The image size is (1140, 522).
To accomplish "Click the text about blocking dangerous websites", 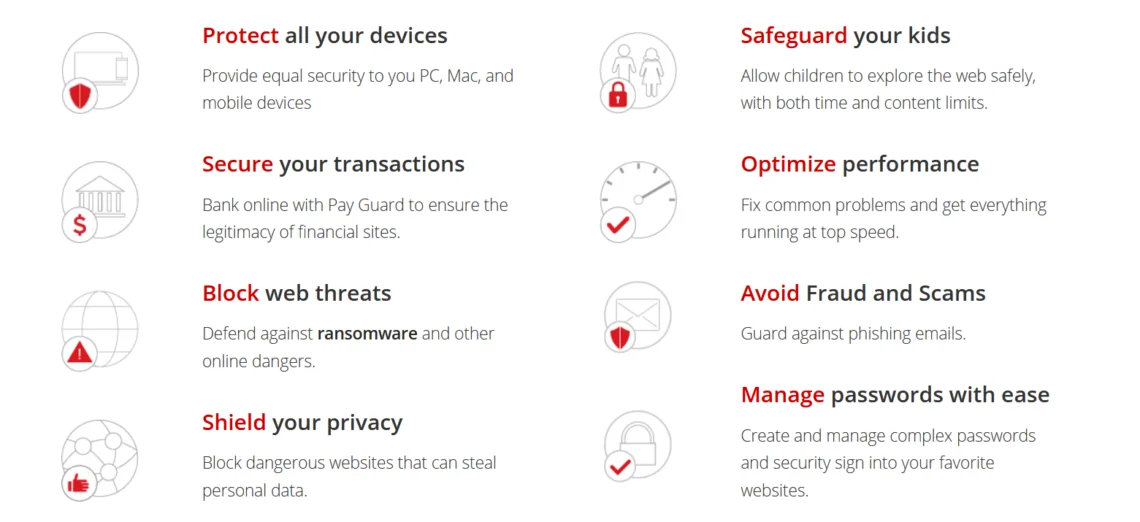I will click(349, 476).
